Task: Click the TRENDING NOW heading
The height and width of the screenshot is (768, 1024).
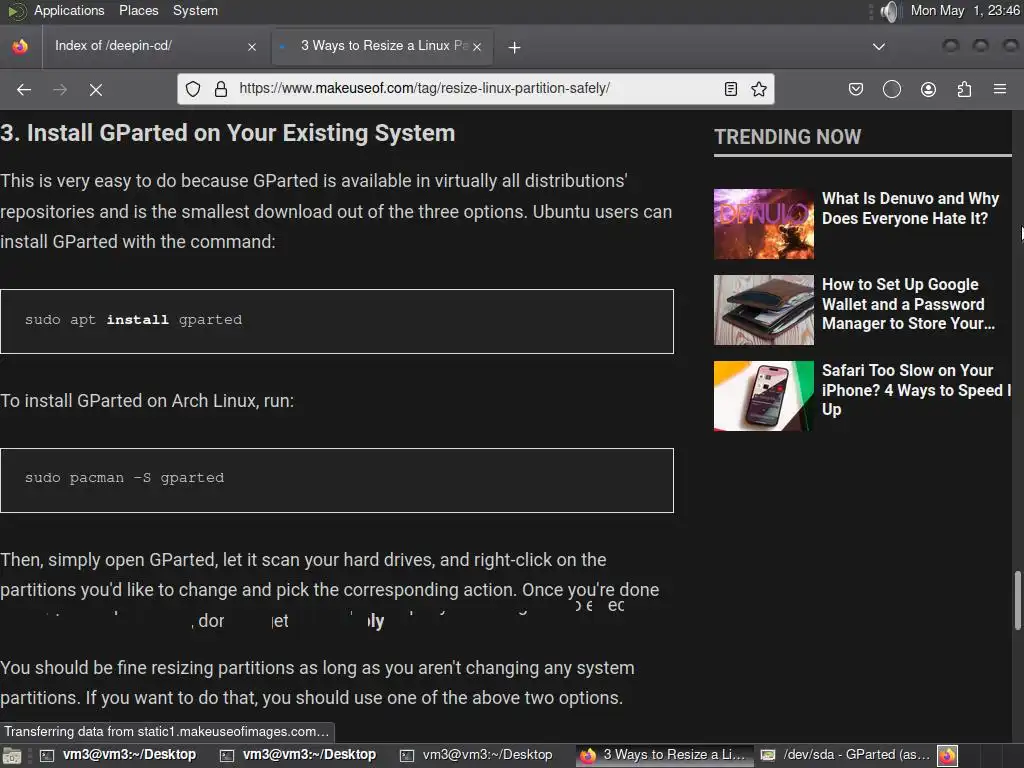Action: [788, 136]
